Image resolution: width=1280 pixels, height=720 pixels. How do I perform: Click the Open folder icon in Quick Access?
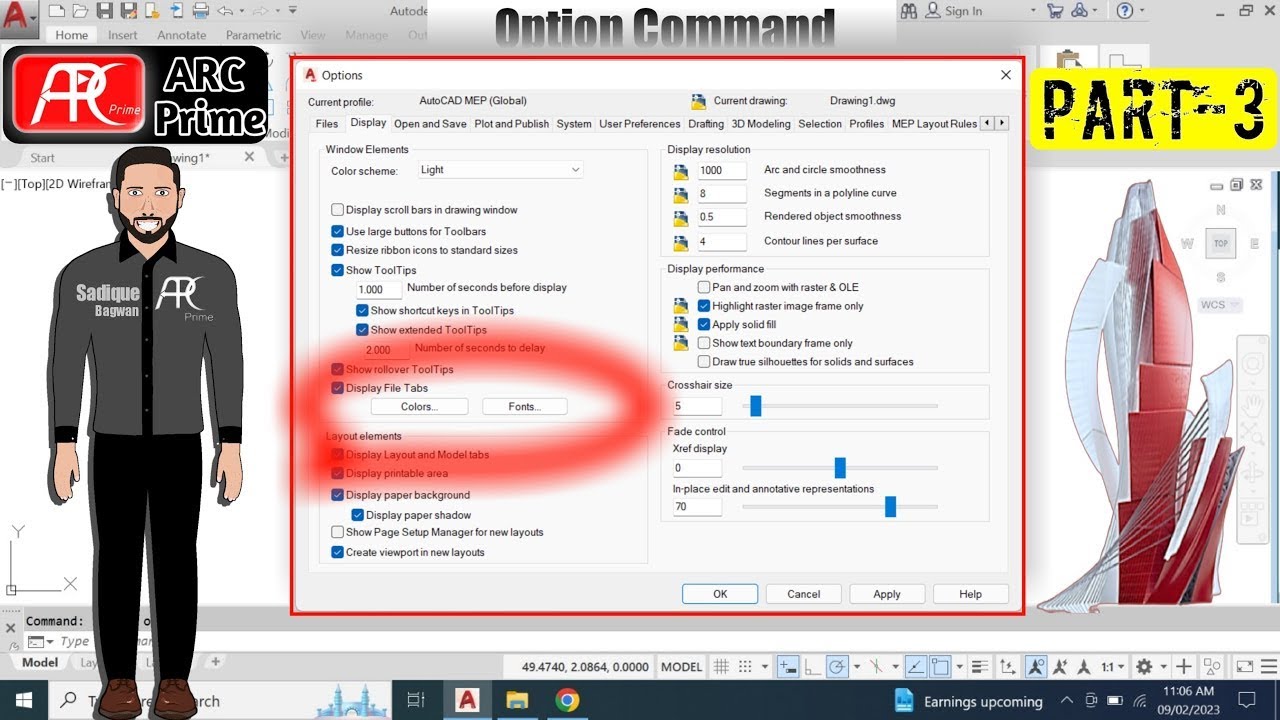pos(80,11)
